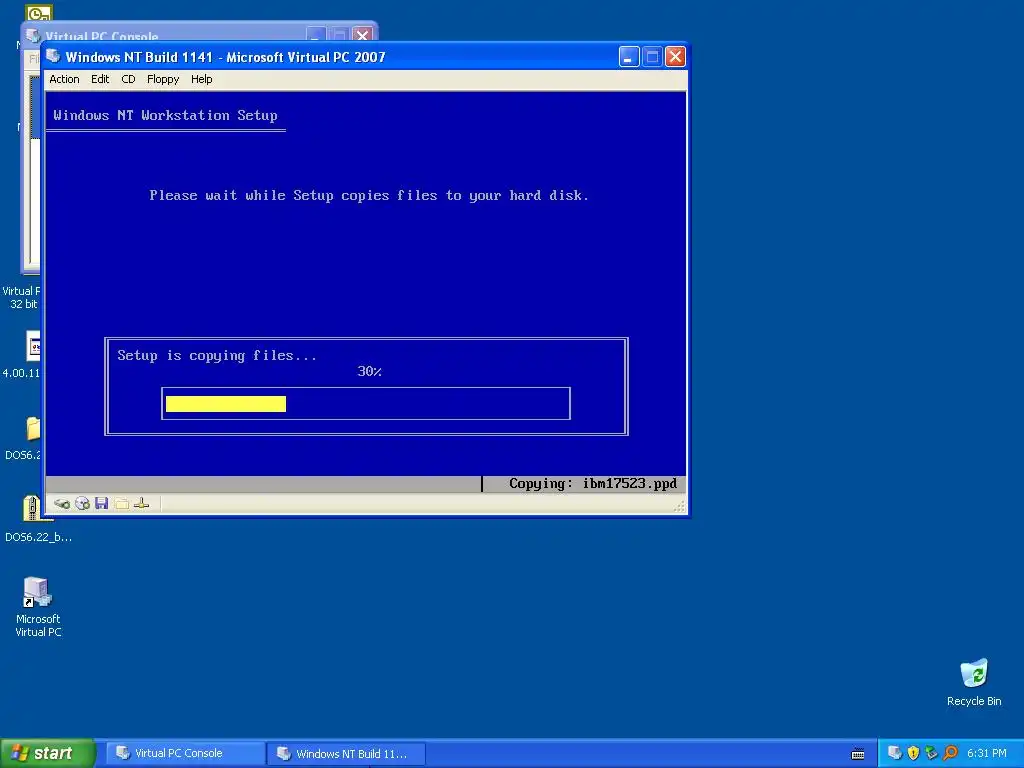The height and width of the screenshot is (768, 1024).
Task: Click 'Setup is copying files...' text
Action: point(217,356)
